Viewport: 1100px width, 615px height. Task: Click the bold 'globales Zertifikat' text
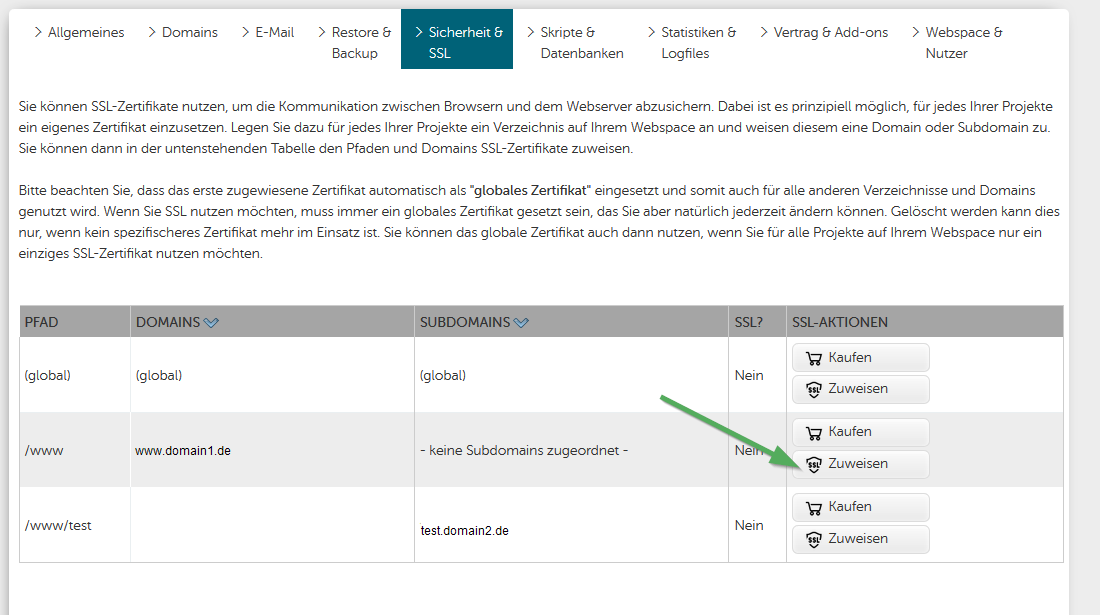(x=531, y=191)
